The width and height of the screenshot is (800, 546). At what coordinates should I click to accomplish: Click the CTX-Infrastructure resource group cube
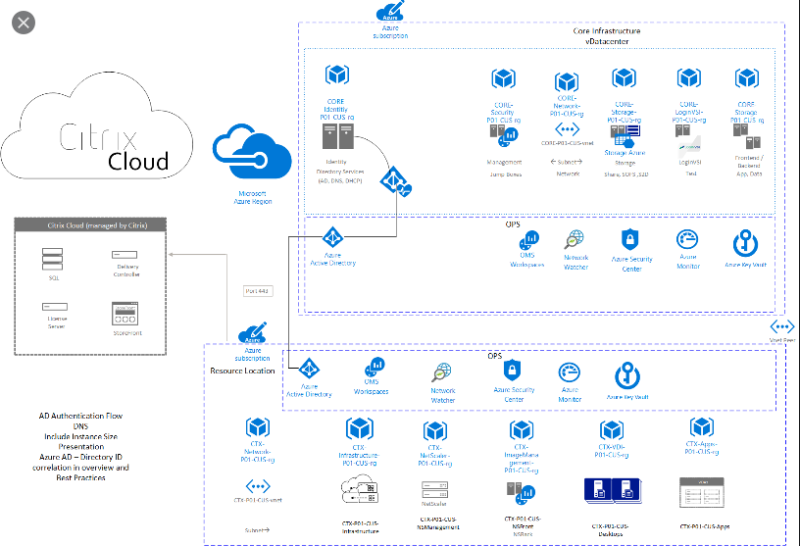tap(360, 429)
